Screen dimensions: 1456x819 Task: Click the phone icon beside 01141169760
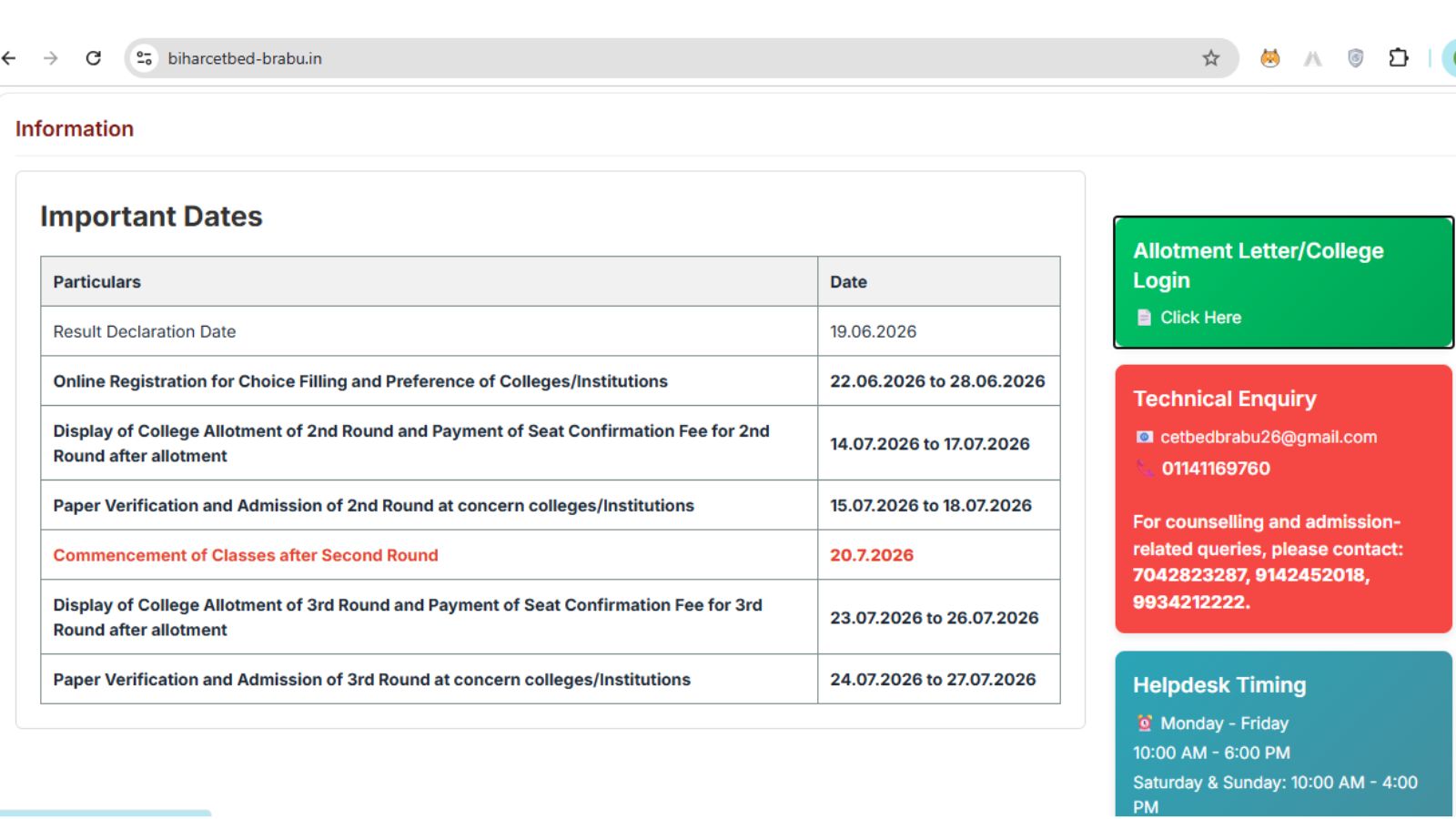(1144, 469)
